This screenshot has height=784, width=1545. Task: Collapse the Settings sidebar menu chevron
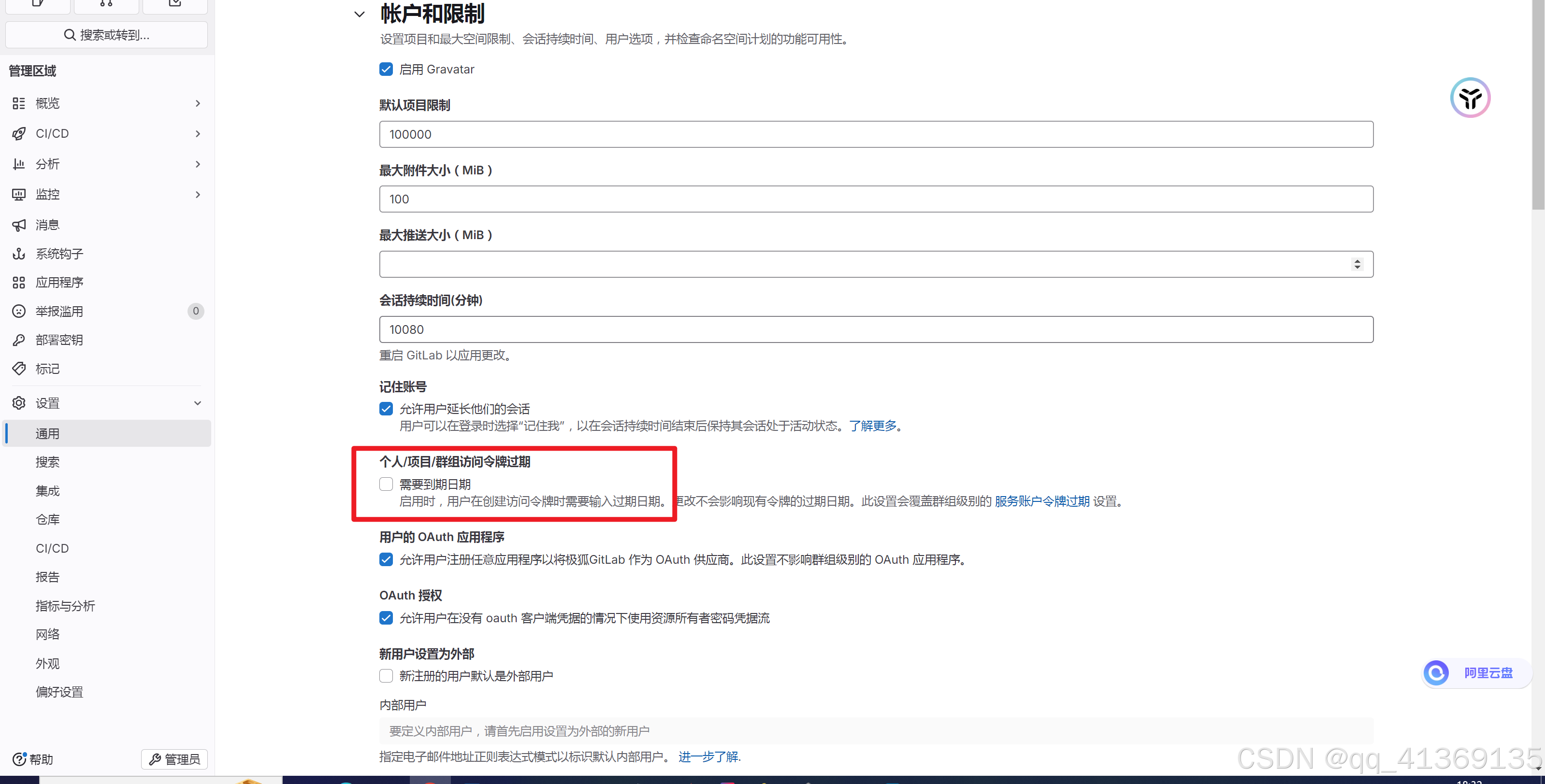[197, 403]
